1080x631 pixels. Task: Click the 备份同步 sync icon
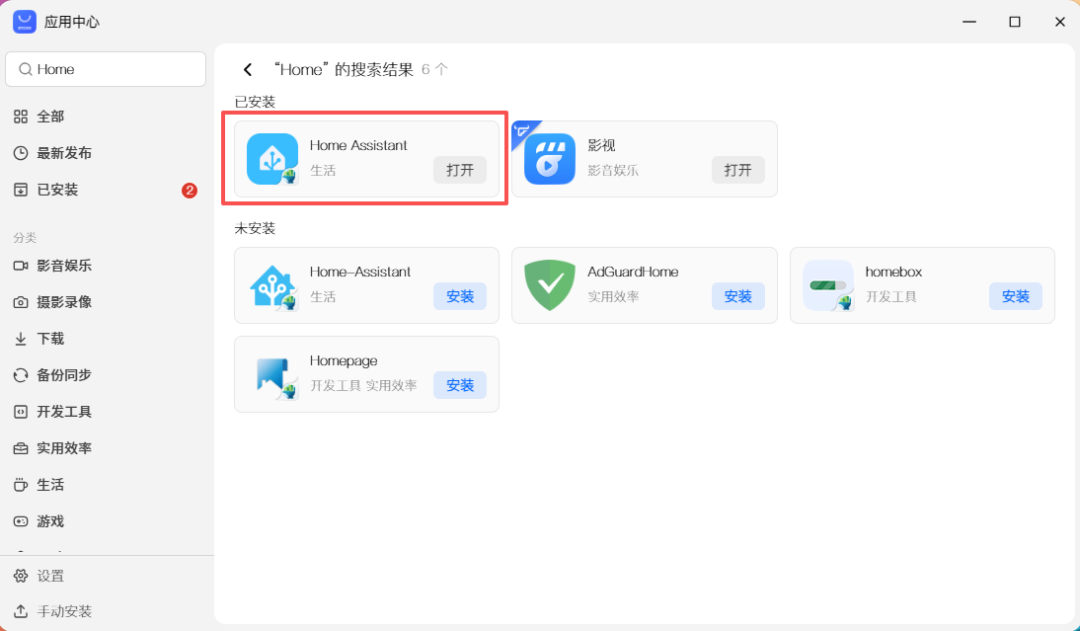(x=21, y=375)
